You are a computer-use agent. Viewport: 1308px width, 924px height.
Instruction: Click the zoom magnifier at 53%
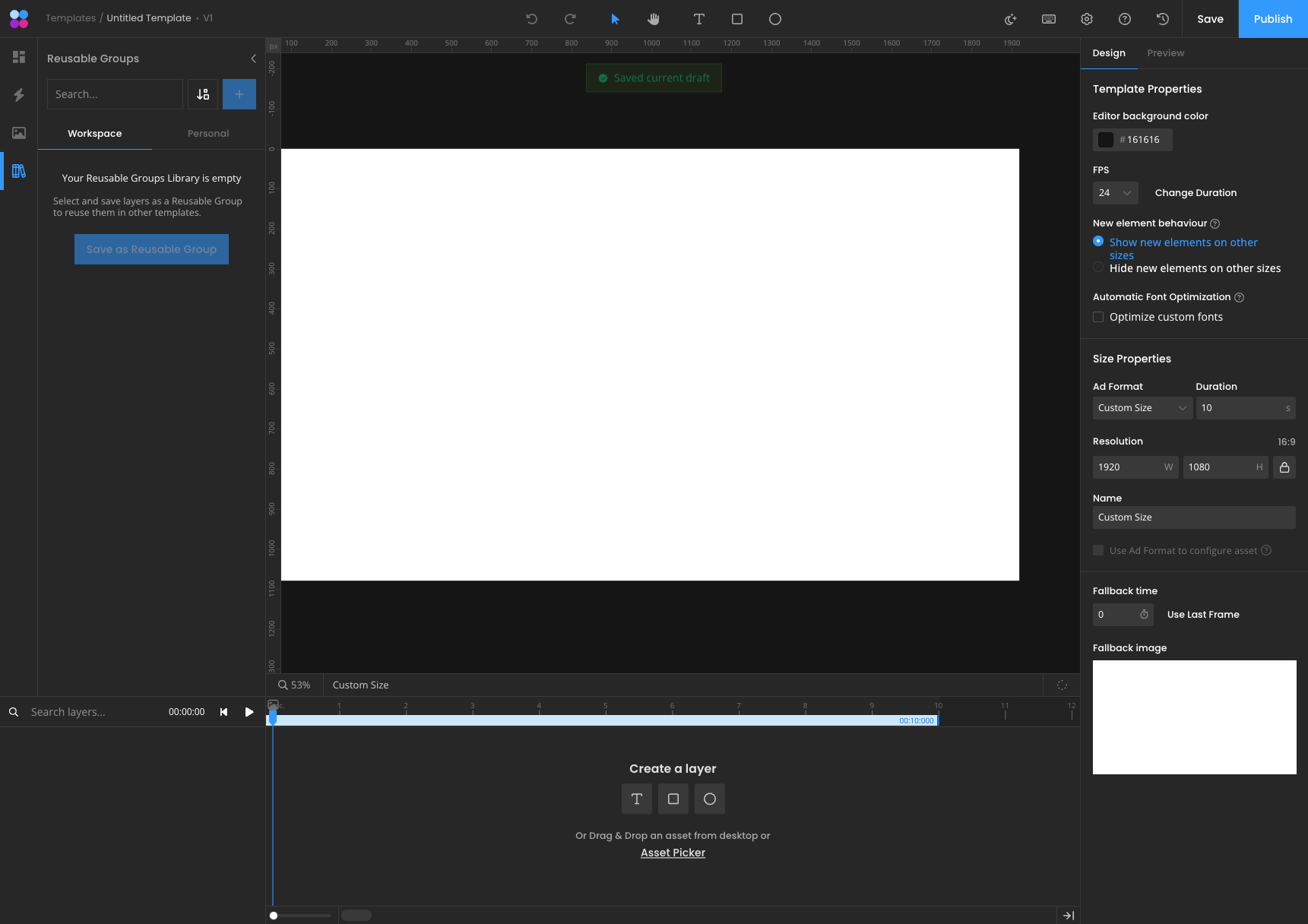pos(283,685)
